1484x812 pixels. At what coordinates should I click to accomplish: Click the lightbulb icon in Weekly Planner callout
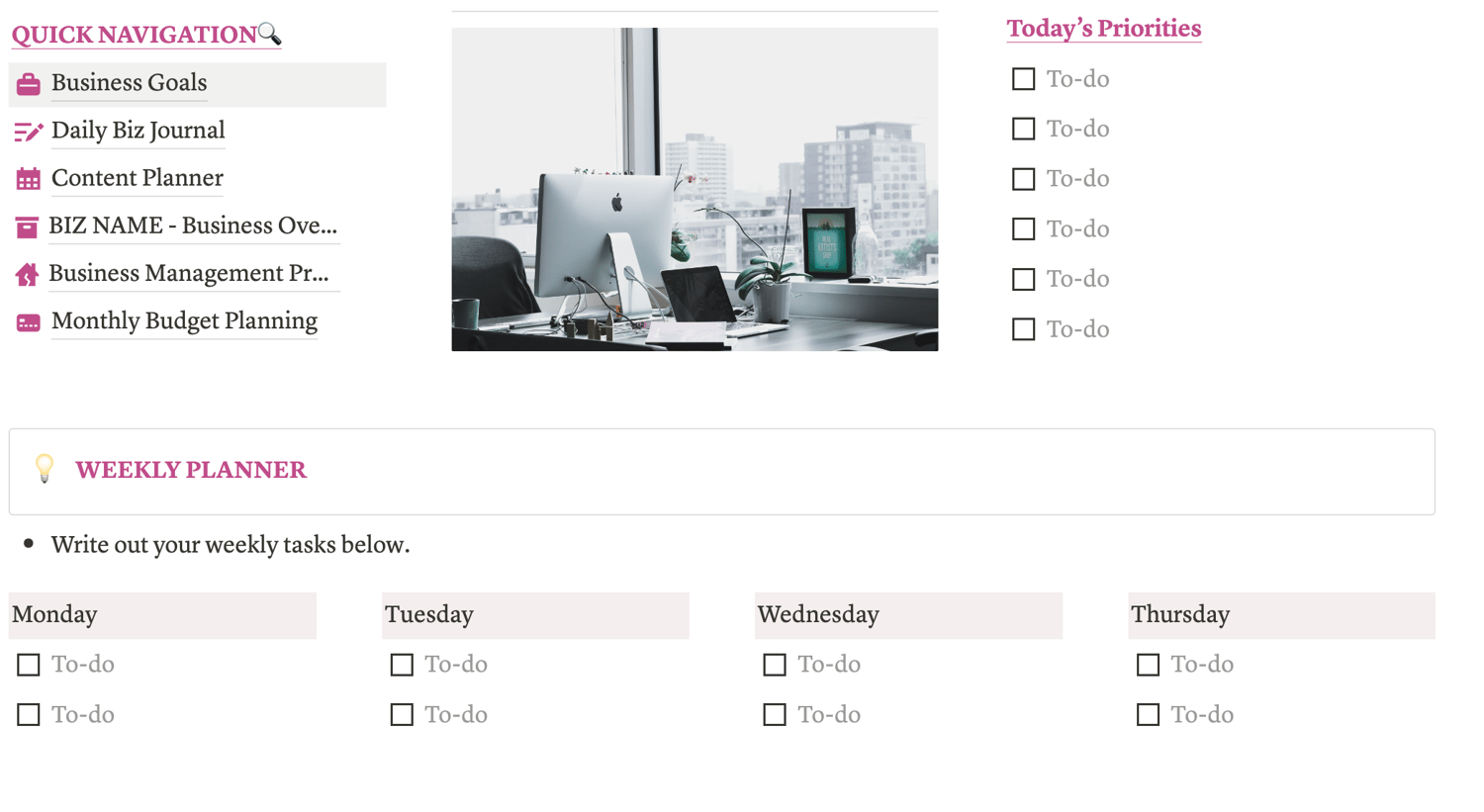pyautogui.click(x=45, y=469)
